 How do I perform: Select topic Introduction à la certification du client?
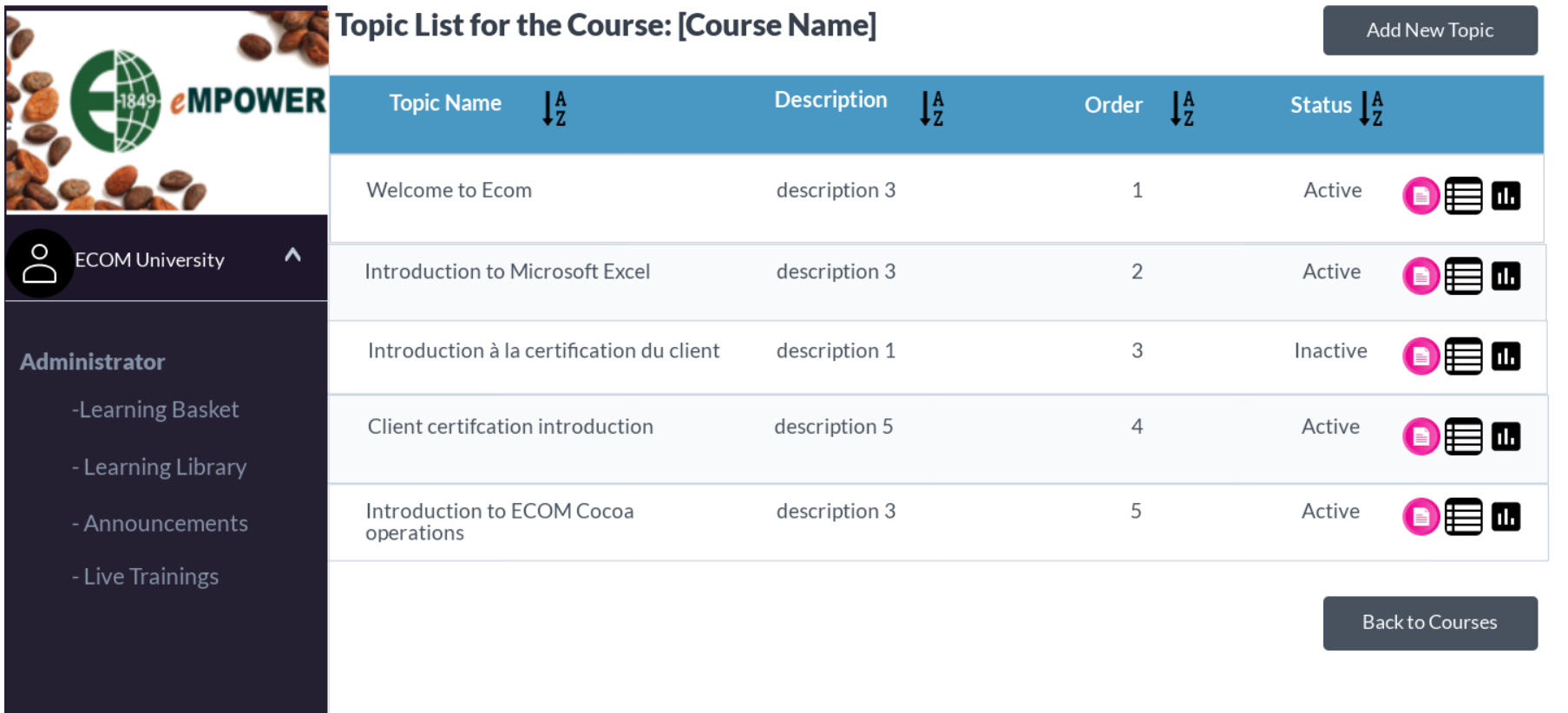[x=543, y=350]
